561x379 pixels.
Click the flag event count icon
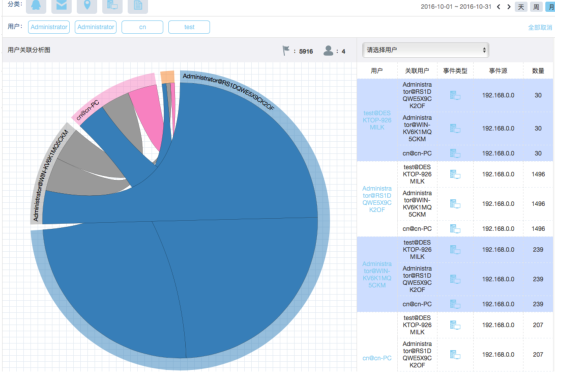pyautogui.click(x=286, y=51)
